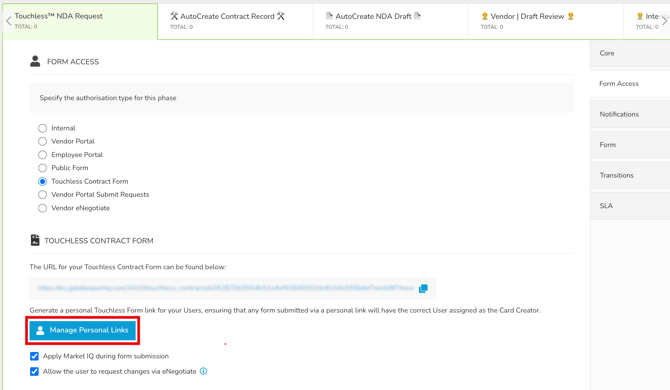Open the Notifications side section
The height and width of the screenshot is (390, 670).
(x=630, y=114)
